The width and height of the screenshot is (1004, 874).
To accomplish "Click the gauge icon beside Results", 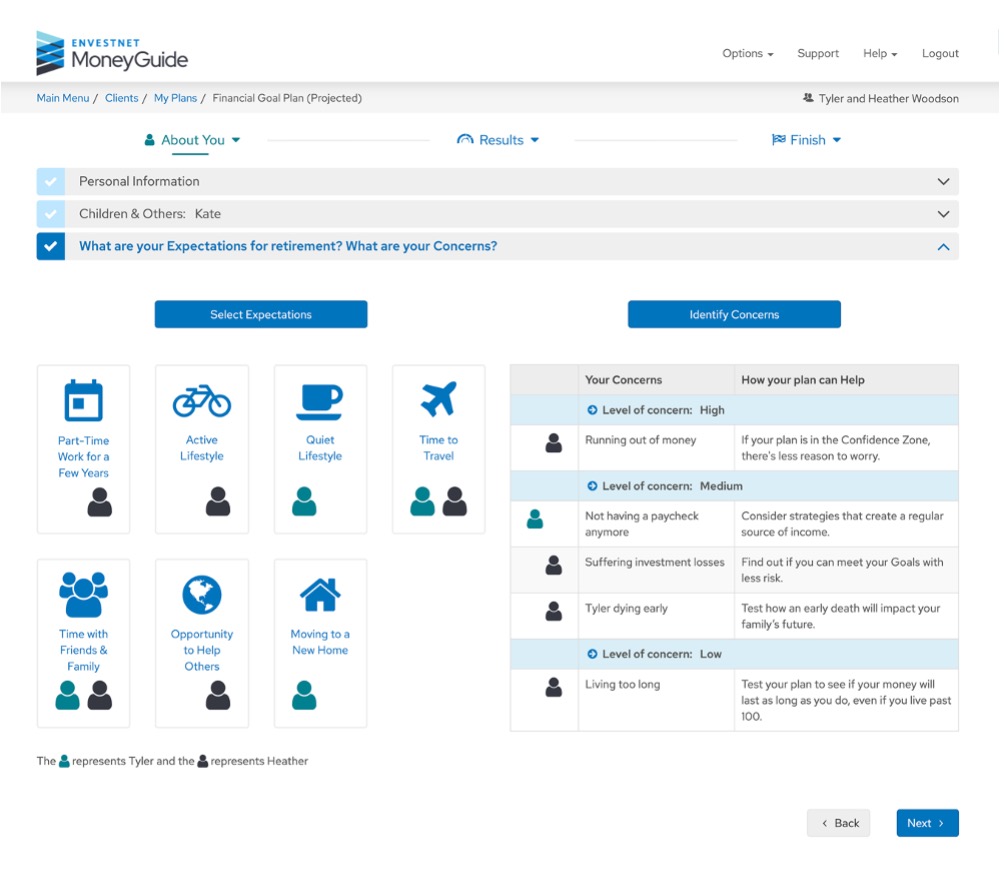I will coord(465,140).
